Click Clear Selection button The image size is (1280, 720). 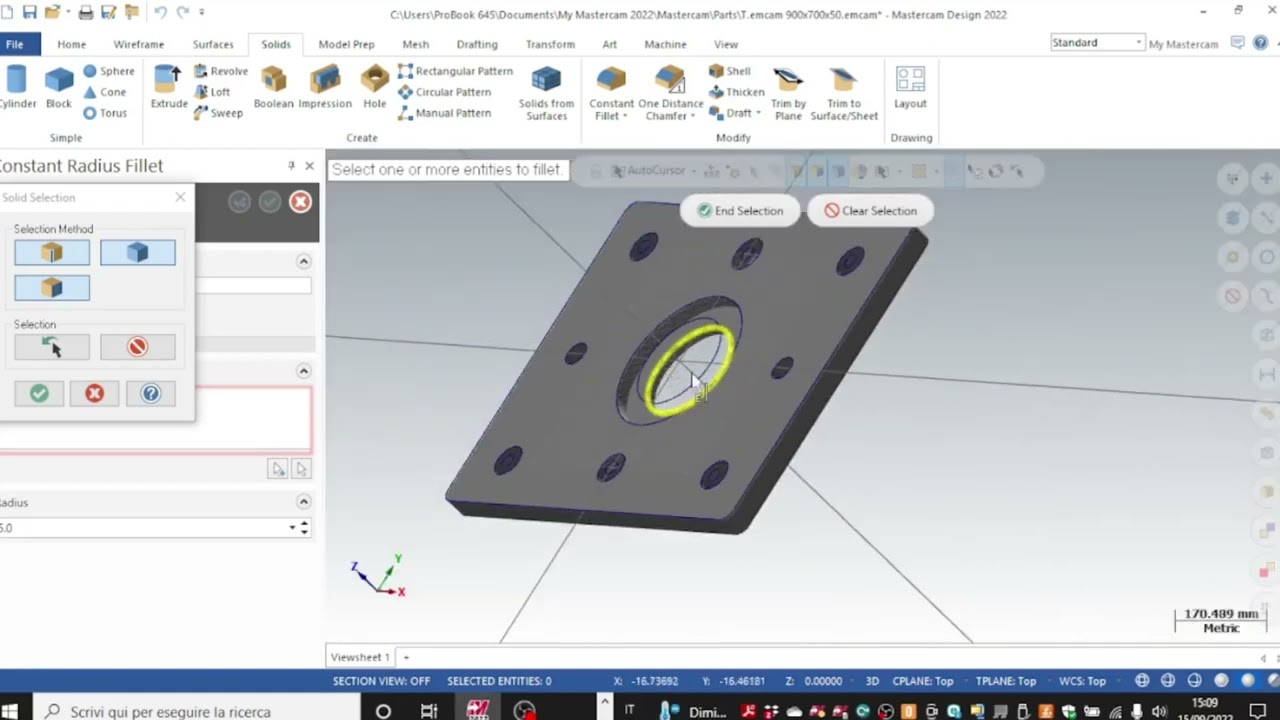pos(870,211)
